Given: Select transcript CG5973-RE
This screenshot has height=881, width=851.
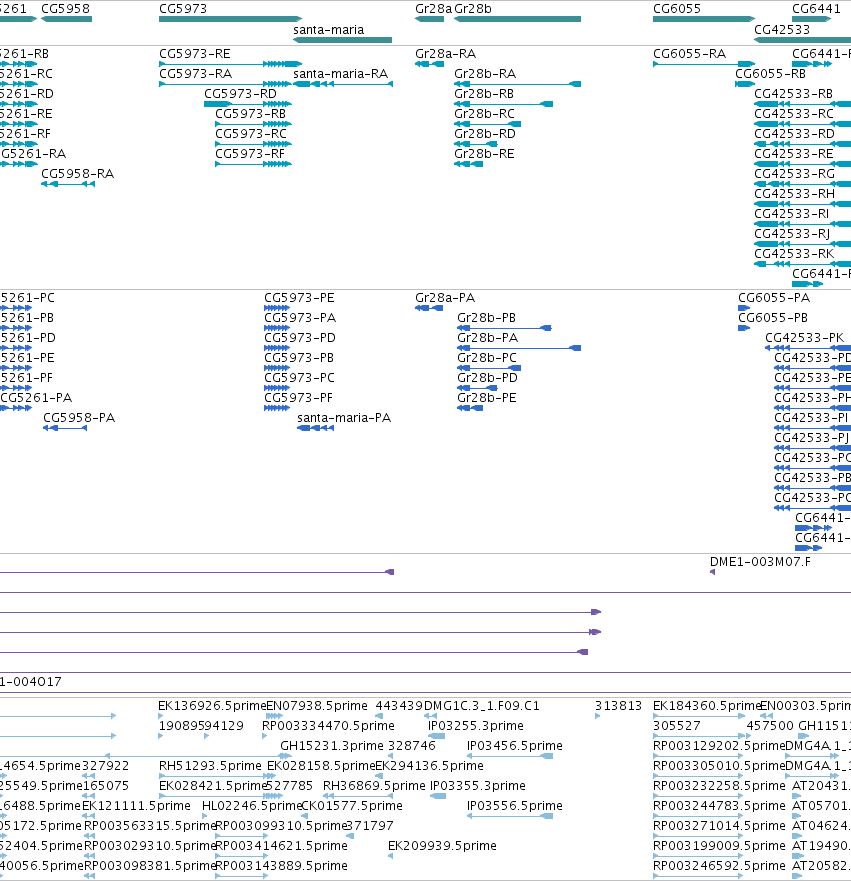Looking at the screenshot, I should (195, 53).
